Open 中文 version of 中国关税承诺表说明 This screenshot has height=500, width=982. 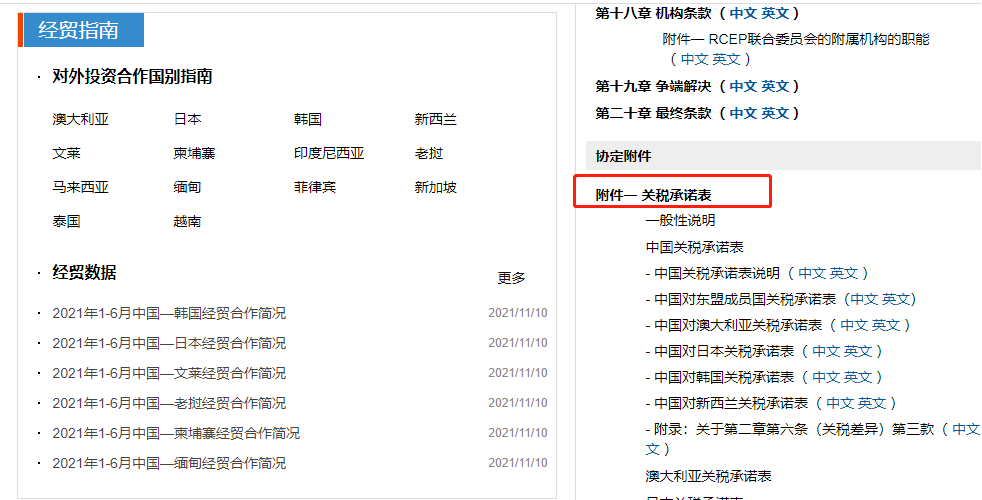click(812, 273)
